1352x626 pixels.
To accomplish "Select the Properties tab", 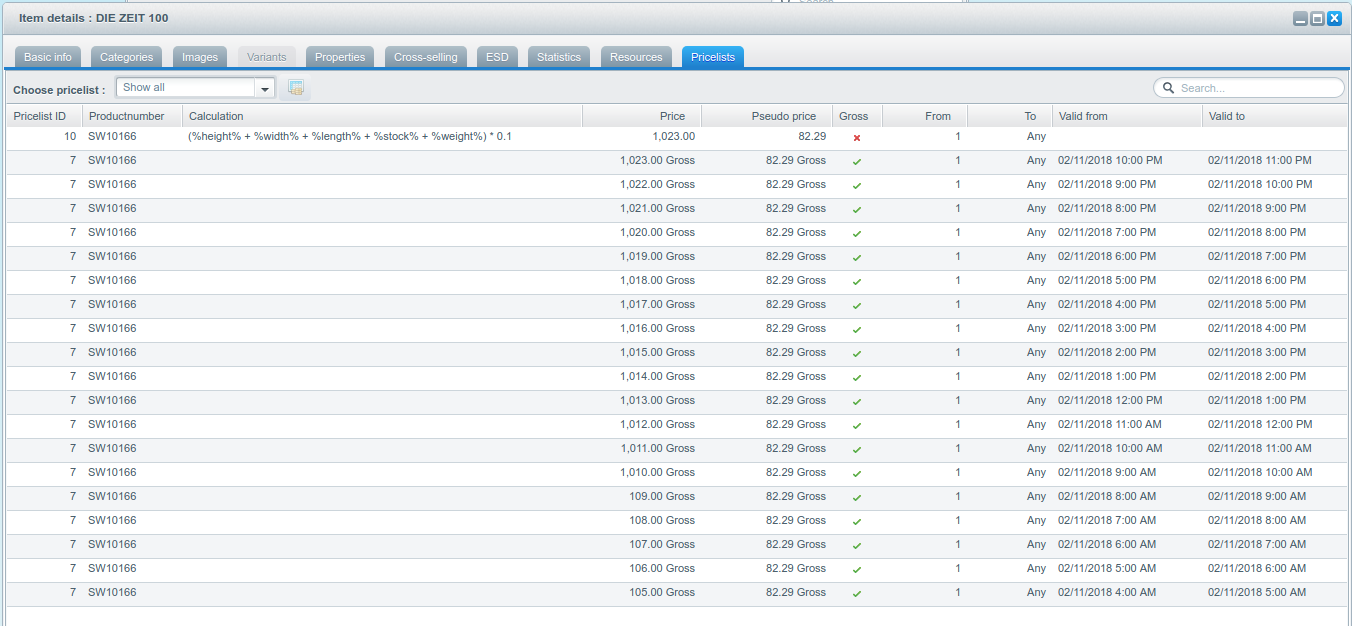I will (340, 57).
